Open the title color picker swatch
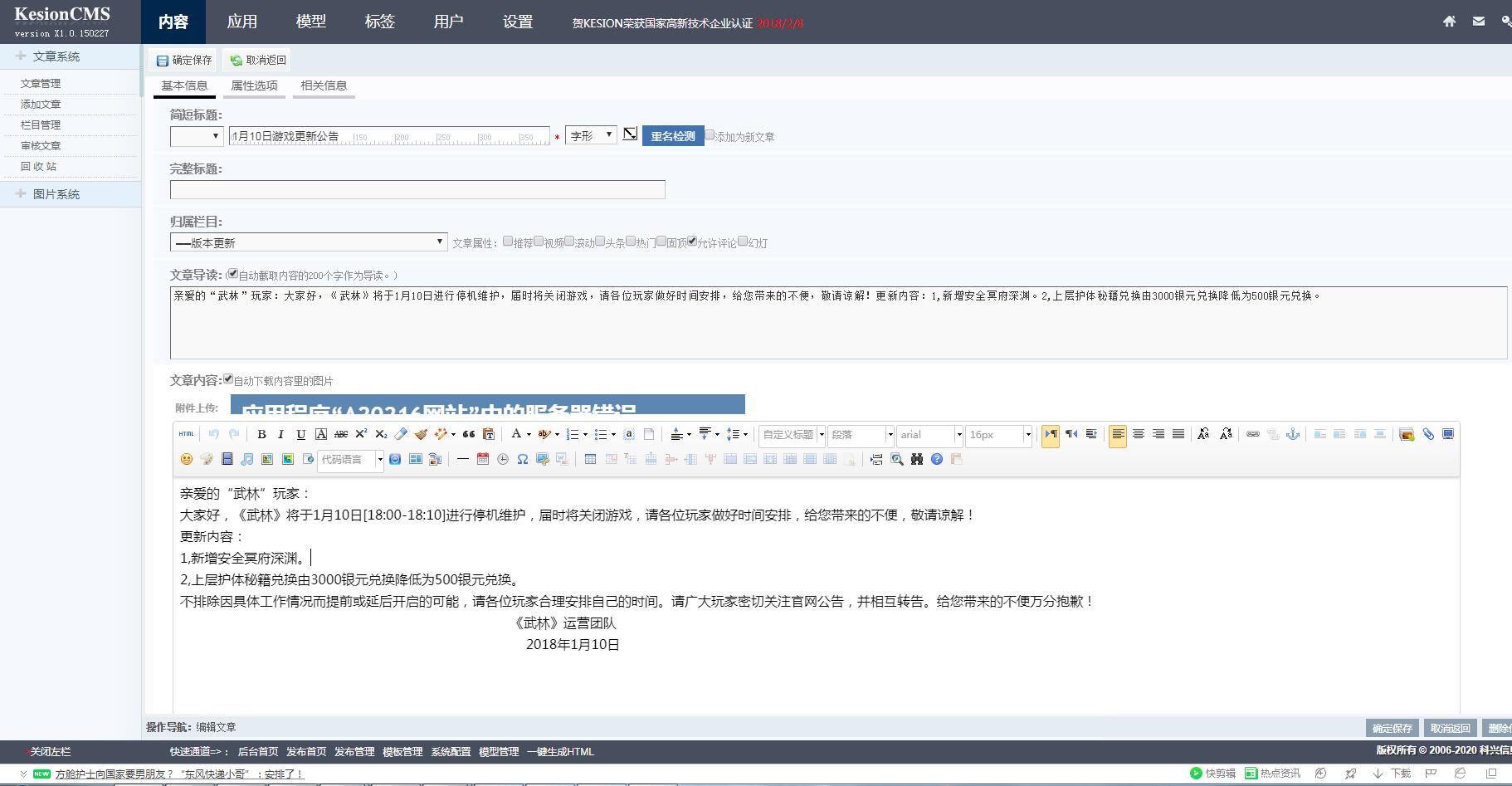This screenshot has width=1512, height=786. (630, 134)
